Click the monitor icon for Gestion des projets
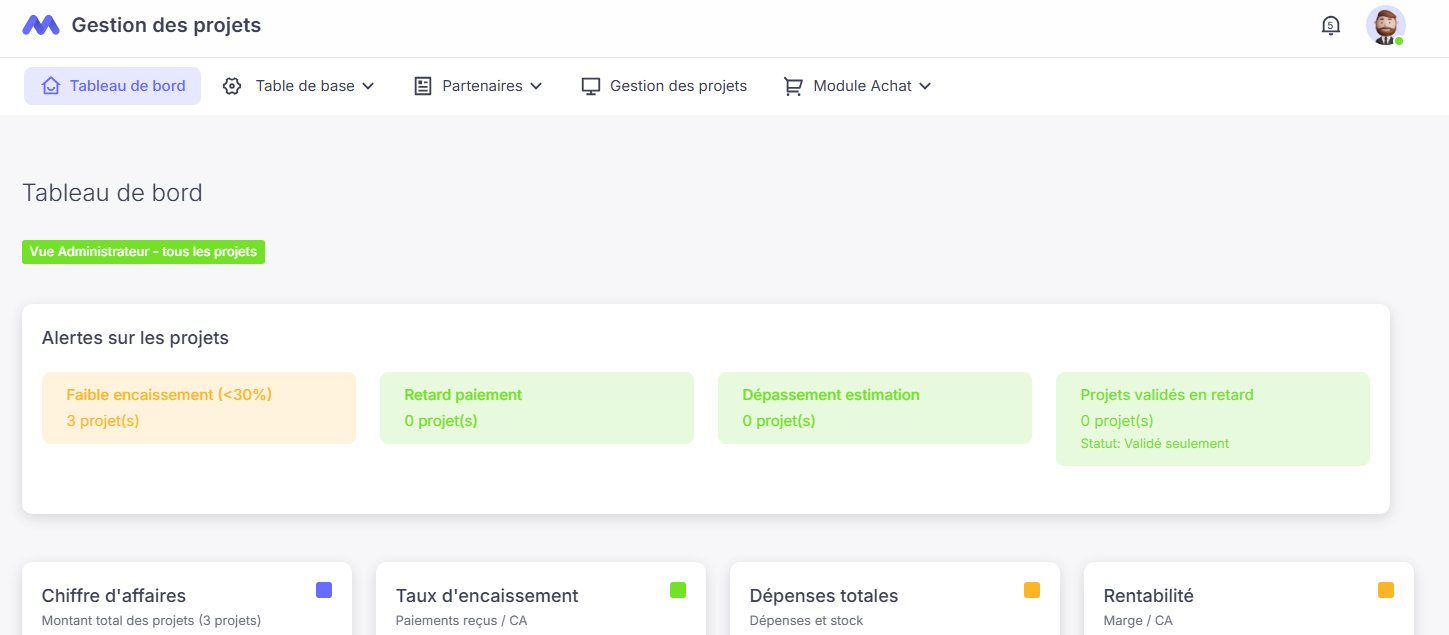Viewport: 1449px width, 635px height. pyautogui.click(x=591, y=86)
